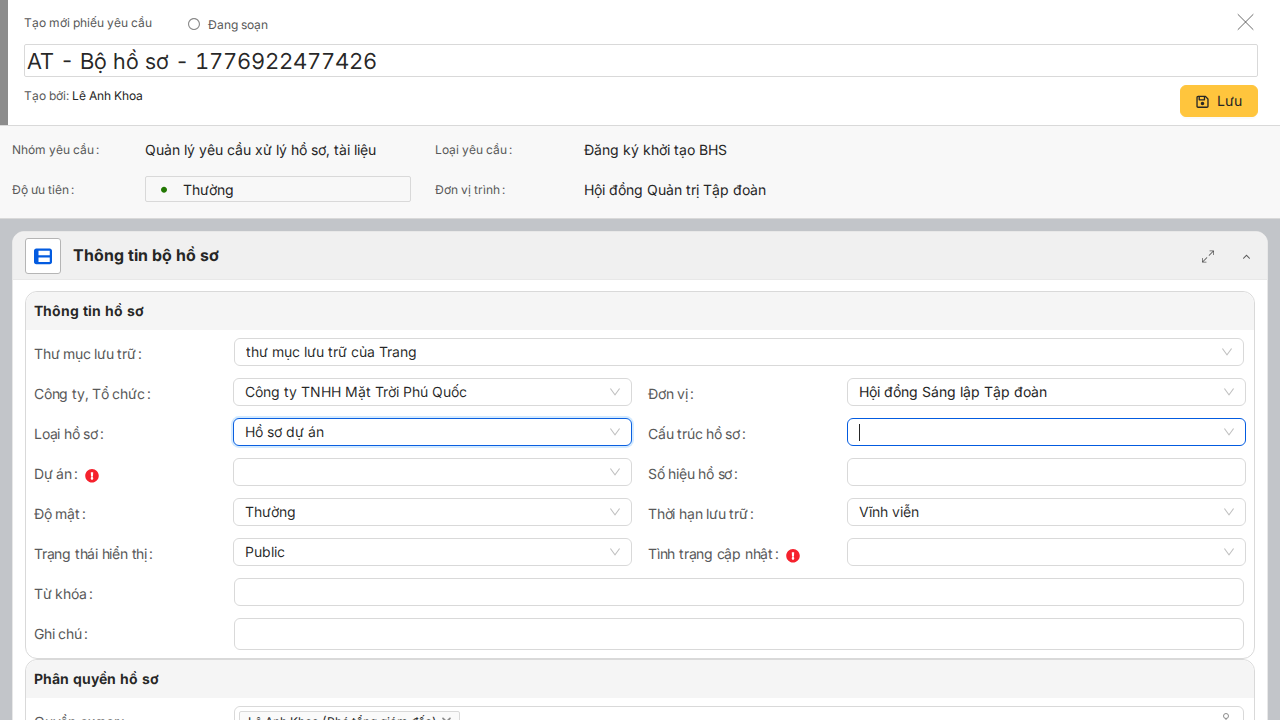Click the blue form icon beside Thông tin bộ hồ sơ
1280x720 pixels.
click(43, 257)
